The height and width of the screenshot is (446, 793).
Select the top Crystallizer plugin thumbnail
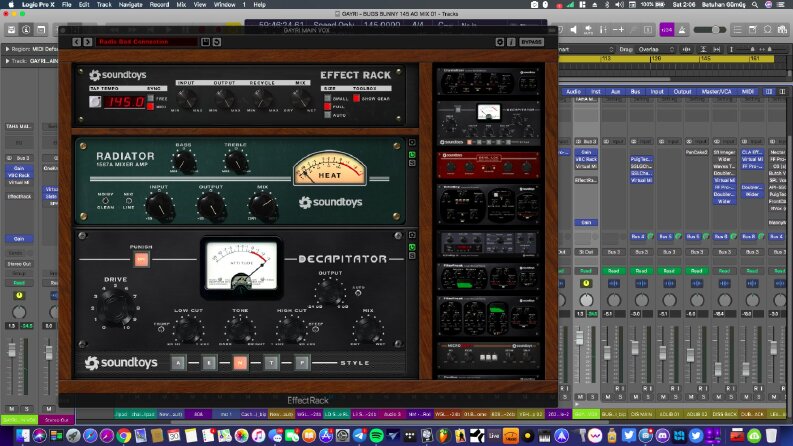[x=488, y=81]
